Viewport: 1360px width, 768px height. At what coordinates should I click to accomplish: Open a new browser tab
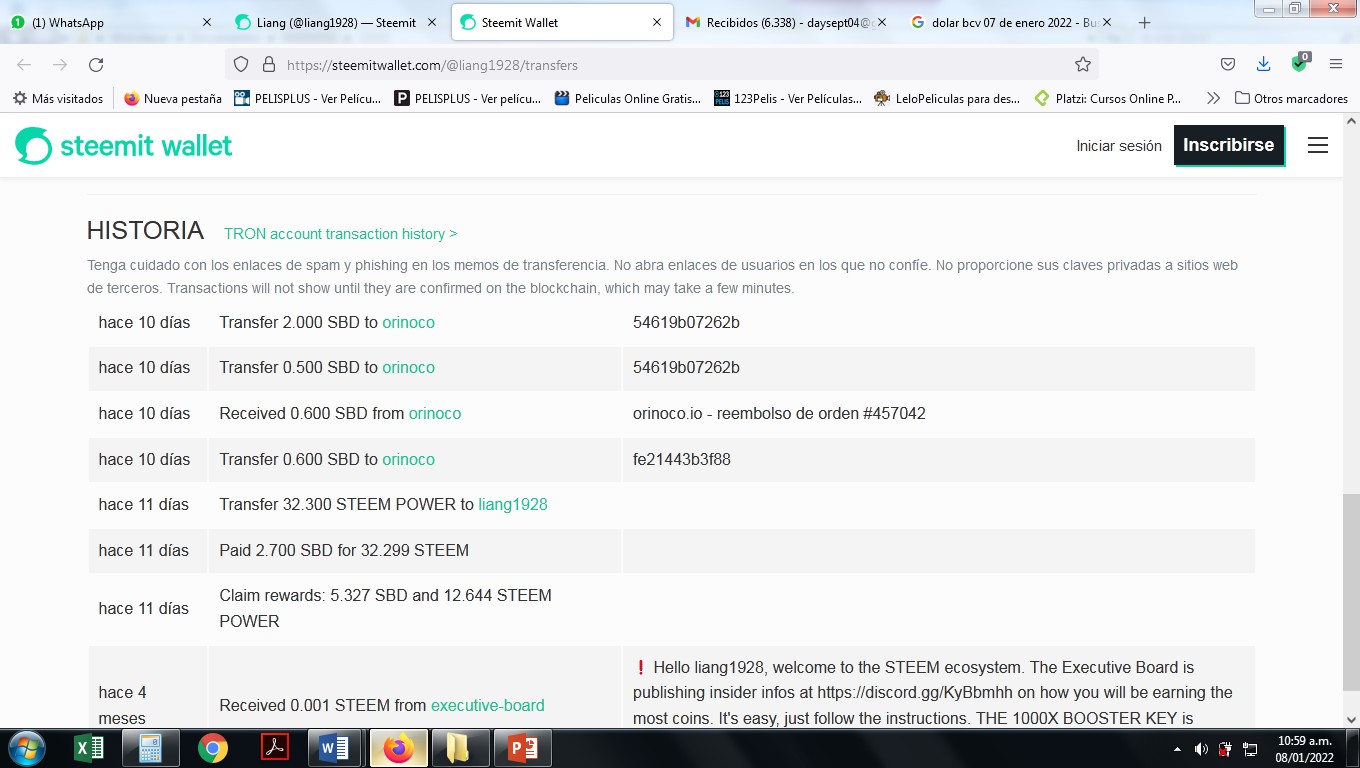point(1145,22)
